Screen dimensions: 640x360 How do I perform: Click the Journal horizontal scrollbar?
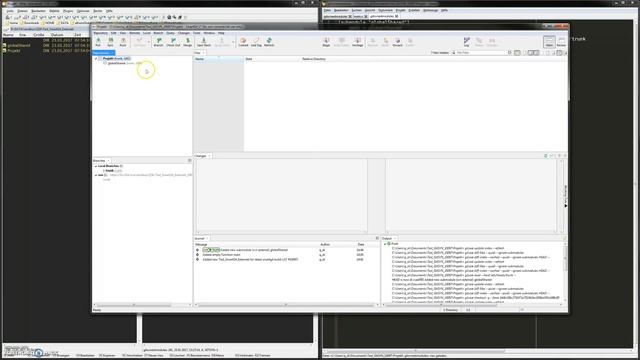pos(286,305)
